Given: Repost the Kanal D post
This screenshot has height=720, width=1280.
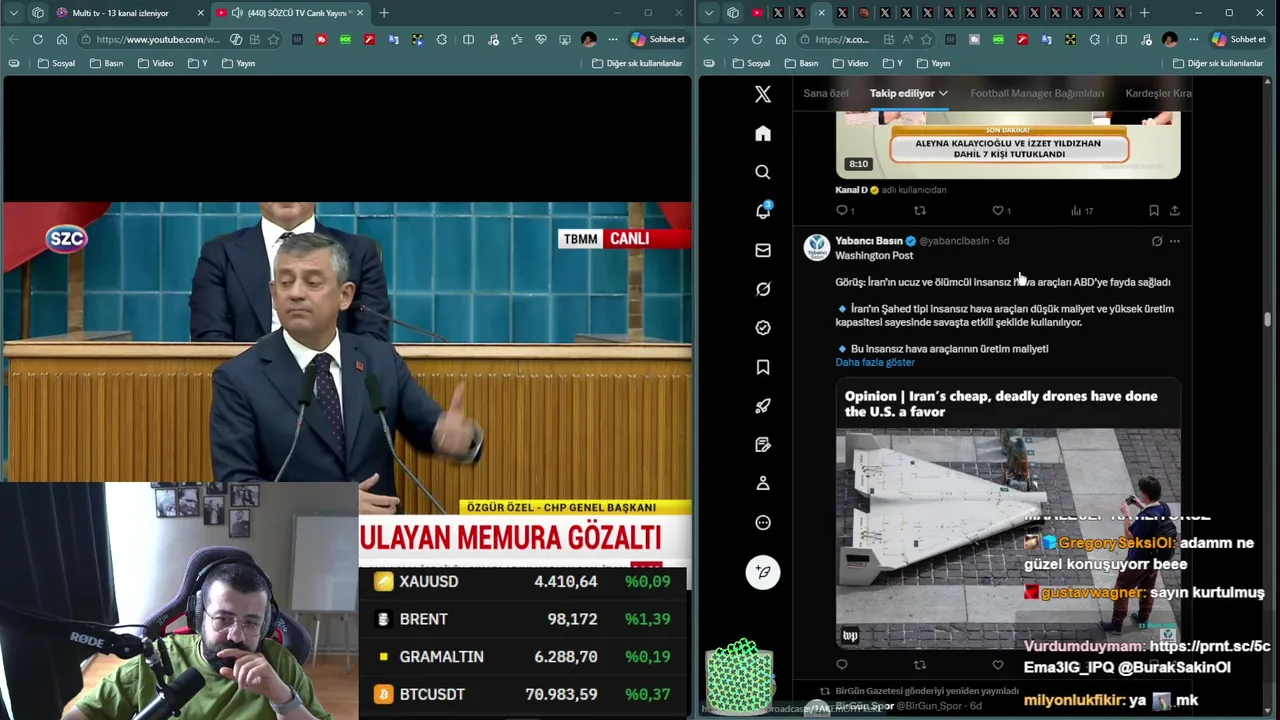Looking at the screenshot, I should pos(920,210).
